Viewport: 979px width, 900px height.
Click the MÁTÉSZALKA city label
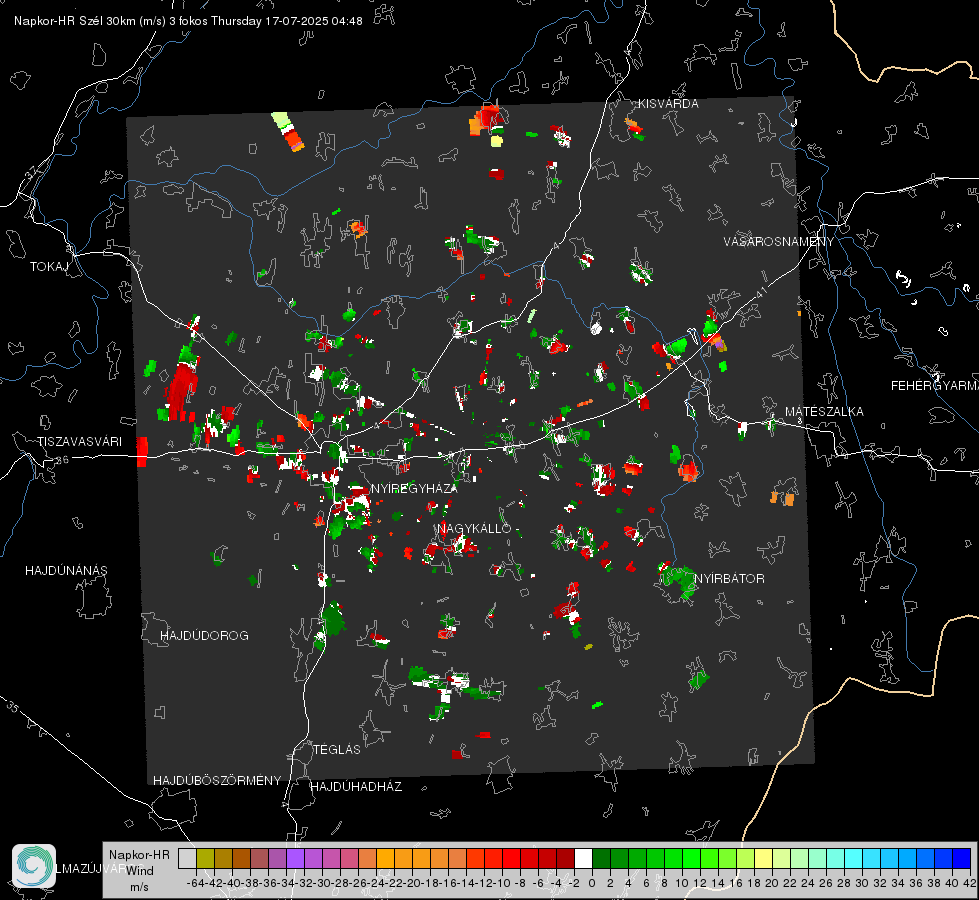pos(824,412)
